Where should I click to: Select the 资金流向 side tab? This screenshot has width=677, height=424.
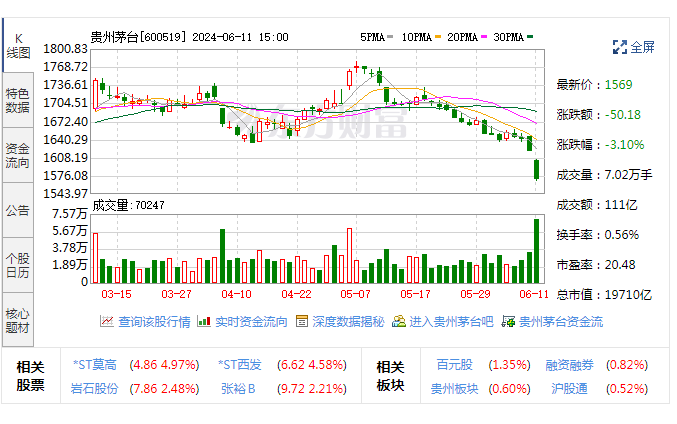coord(18,155)
